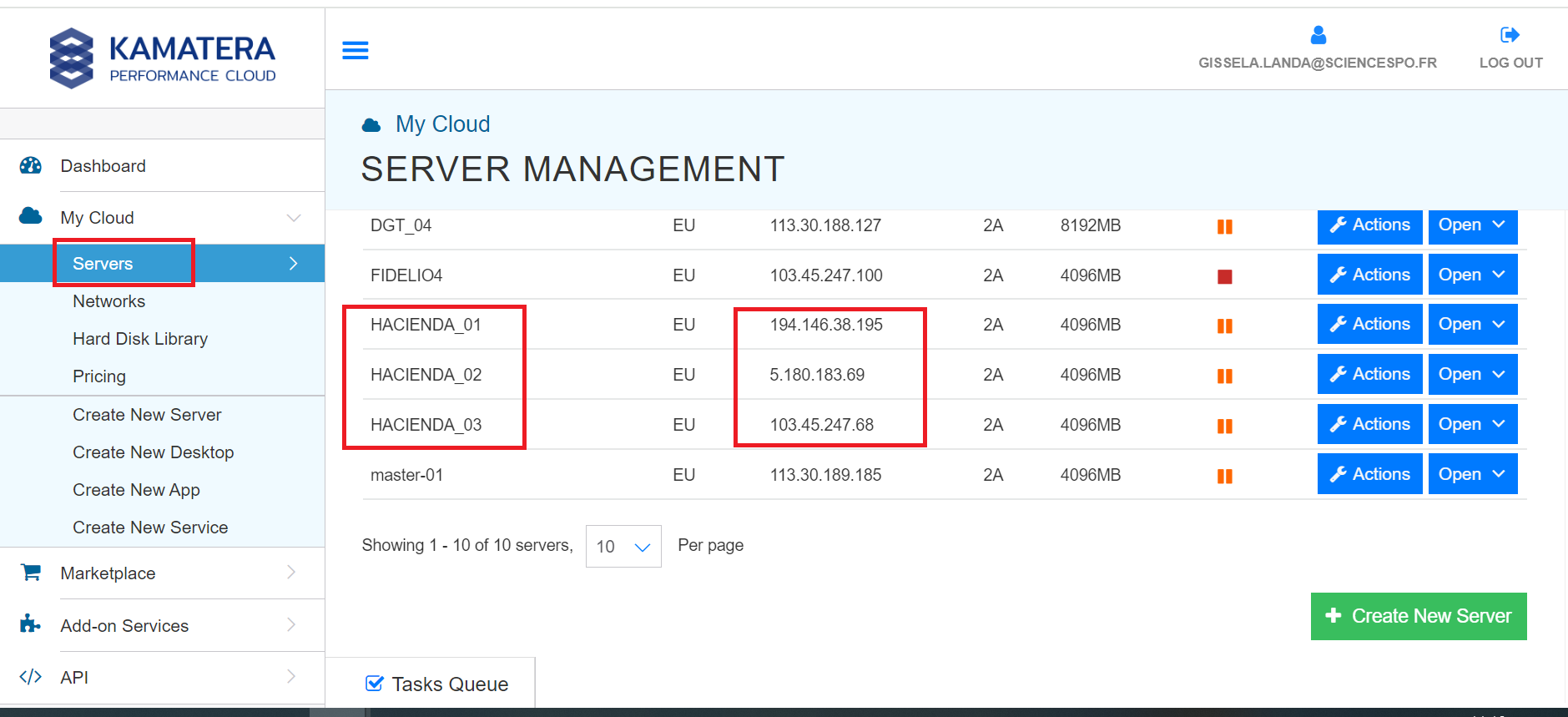Expand the Open dropdown for master-01
Viewport: 1568px width, 717px height.
click(1473, 474)
